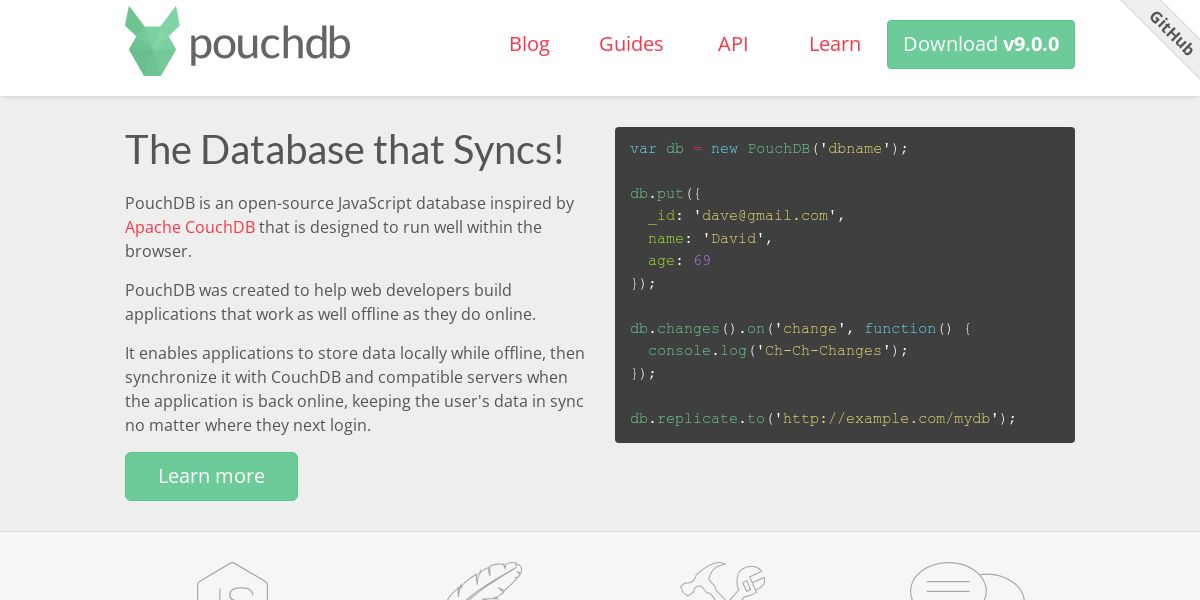
Task: Click the code line 'var db = new PouchDB('dbname');'
Action: [x=769, y=148]
